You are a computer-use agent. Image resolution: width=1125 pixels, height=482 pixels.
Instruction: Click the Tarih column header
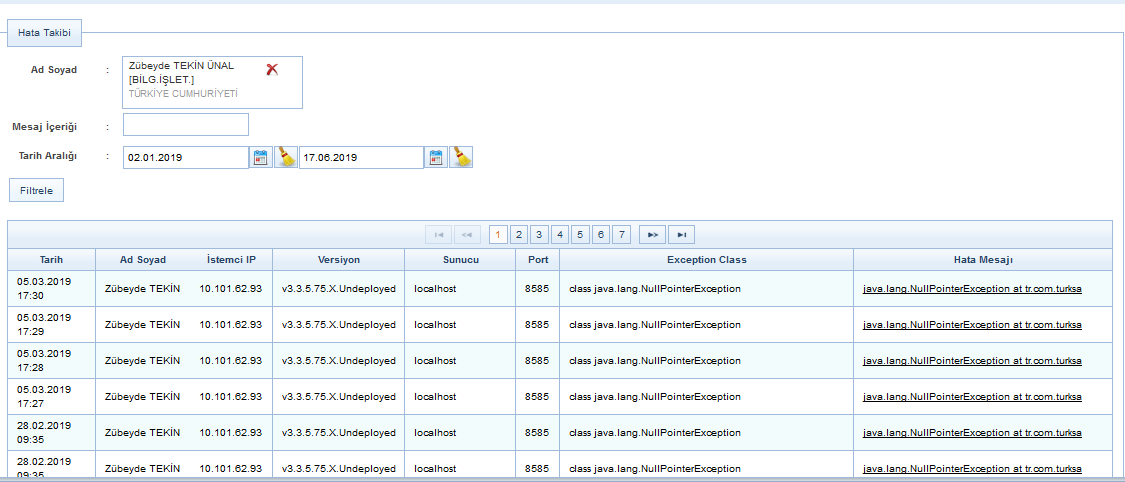(x=51, y=260)
